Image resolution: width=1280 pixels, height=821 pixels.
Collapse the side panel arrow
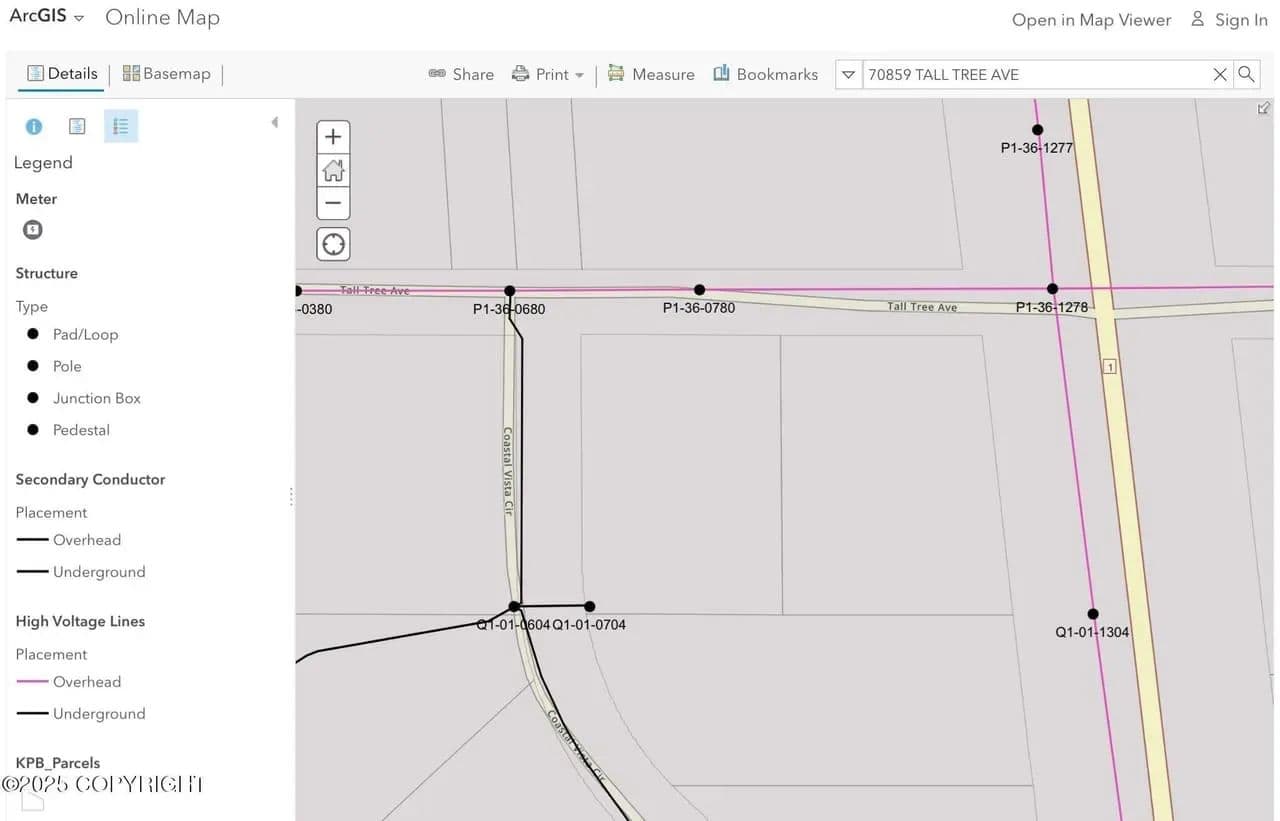[x=274, y=123]
